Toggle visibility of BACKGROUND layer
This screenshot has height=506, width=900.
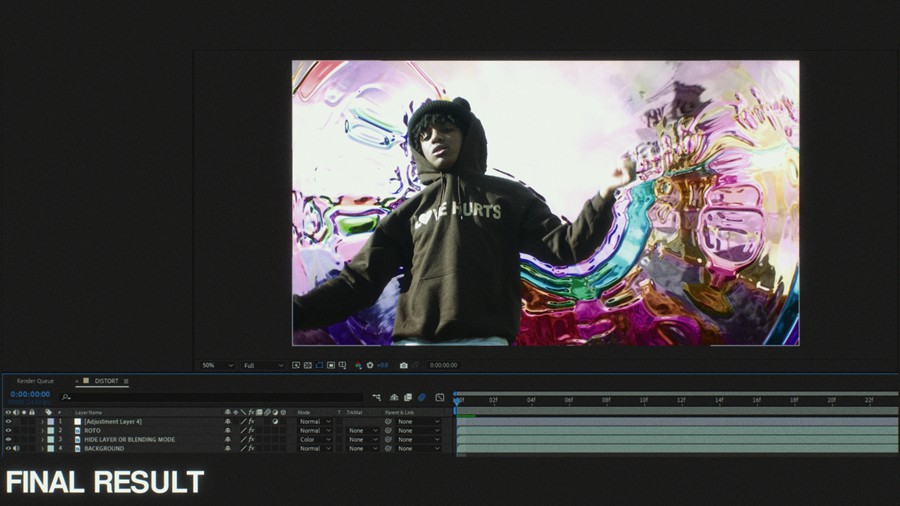coord(8,448)
